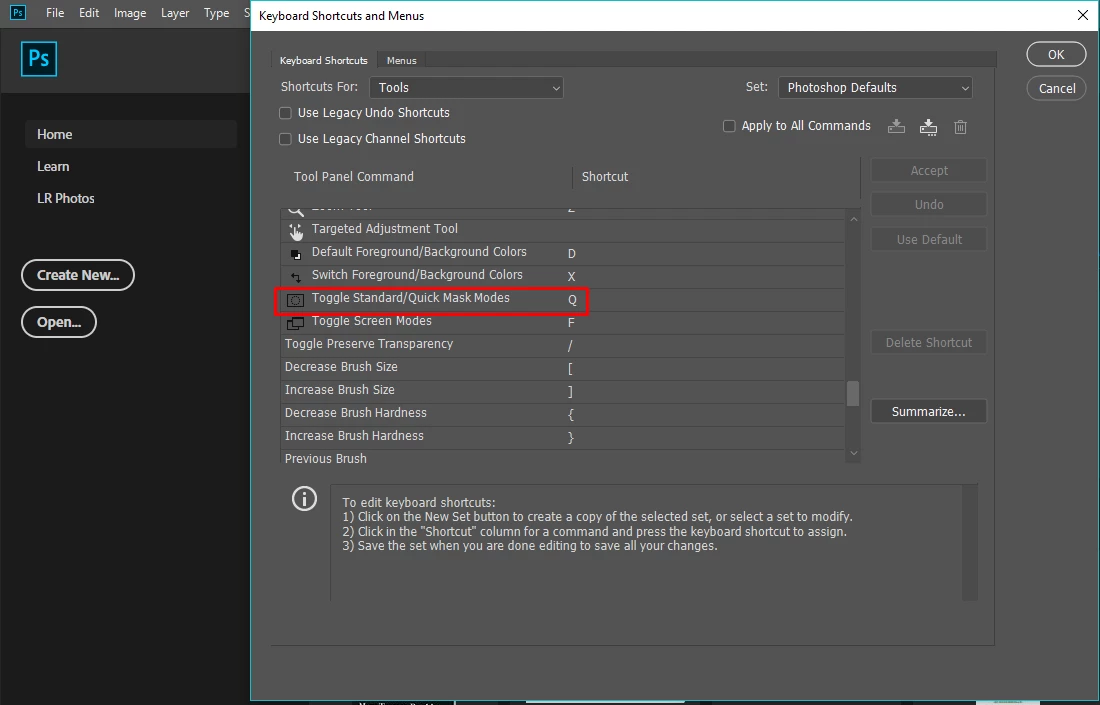Enable Use Legacy Undo Shortcuts
Image resolution: width=1100 pixels, height=705 pixels.
tap(286, 113)
